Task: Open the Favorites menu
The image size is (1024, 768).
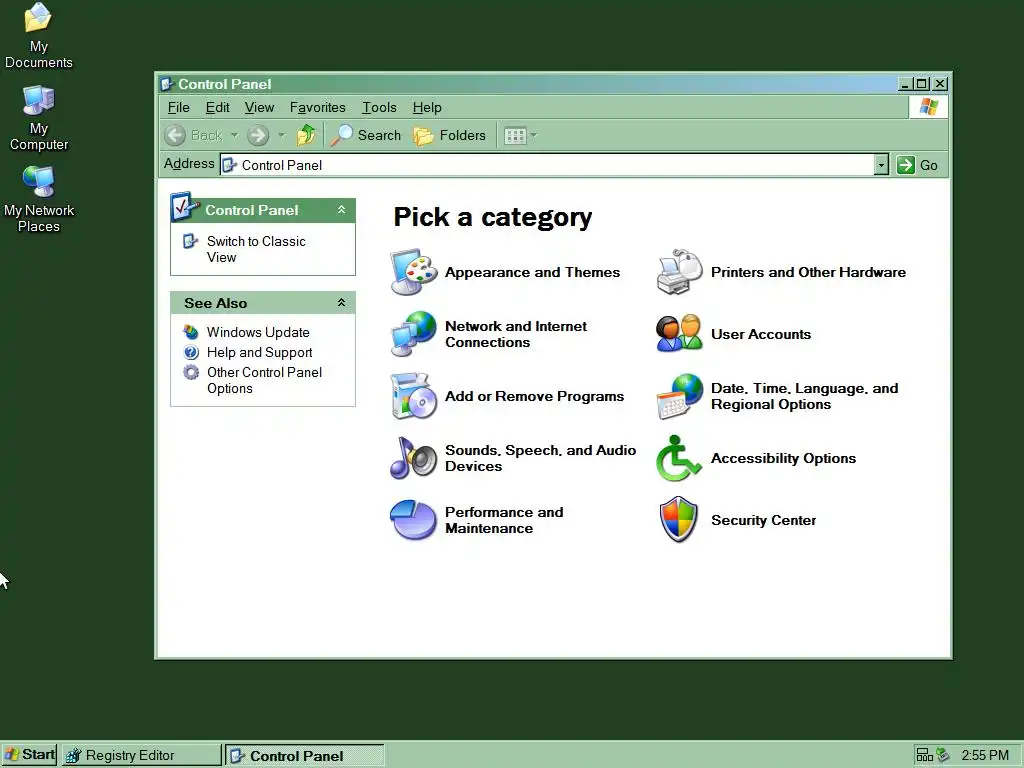Action: pyautogui.click(x=317, y=107)
